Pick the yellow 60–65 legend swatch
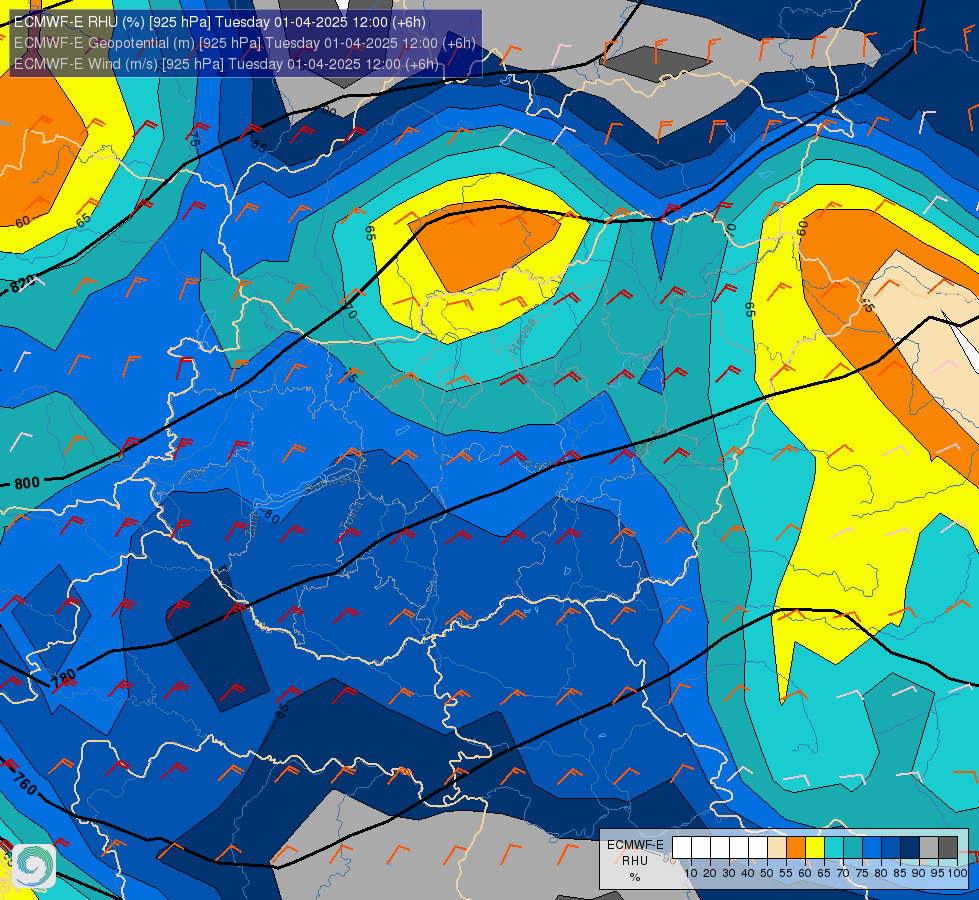This screenshot has width=979, height=900. pyautogui.click(x=815, y=847)
